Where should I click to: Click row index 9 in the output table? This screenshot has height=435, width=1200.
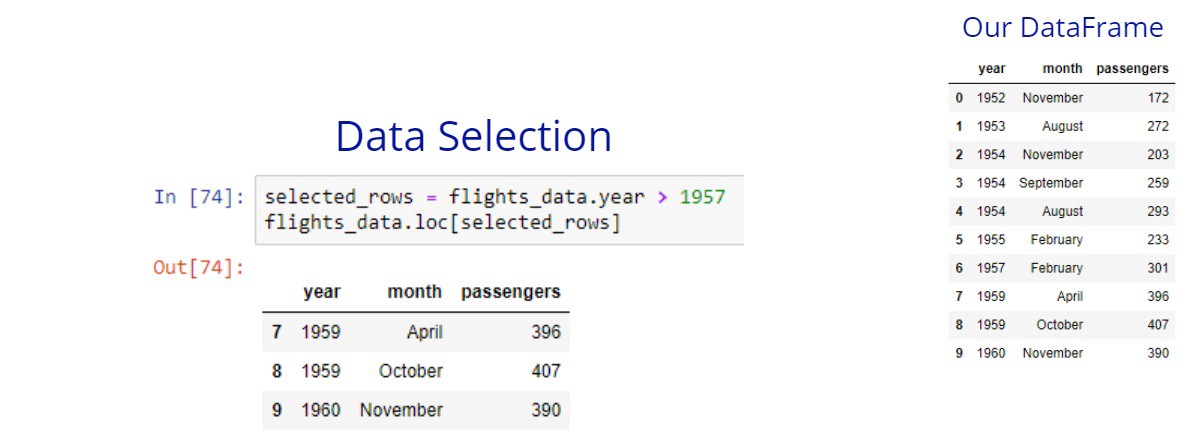pyautogui.click(x=277, y=410)
